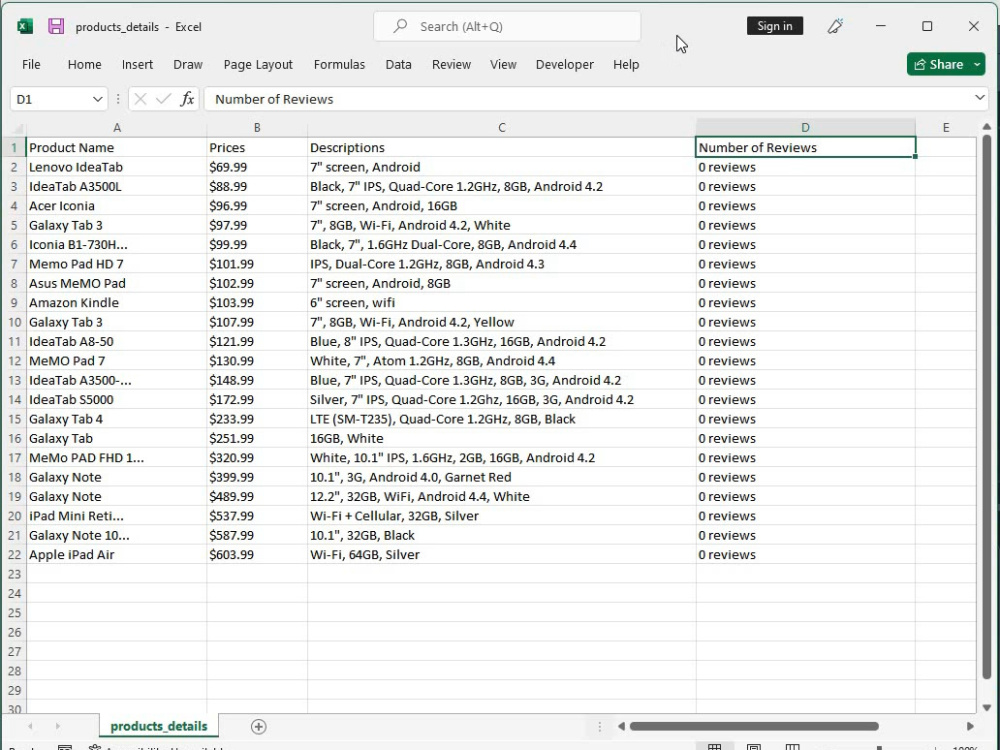1000x750 pixels.
Task: Open the Page Layout tab
Action: coord(258,64)
